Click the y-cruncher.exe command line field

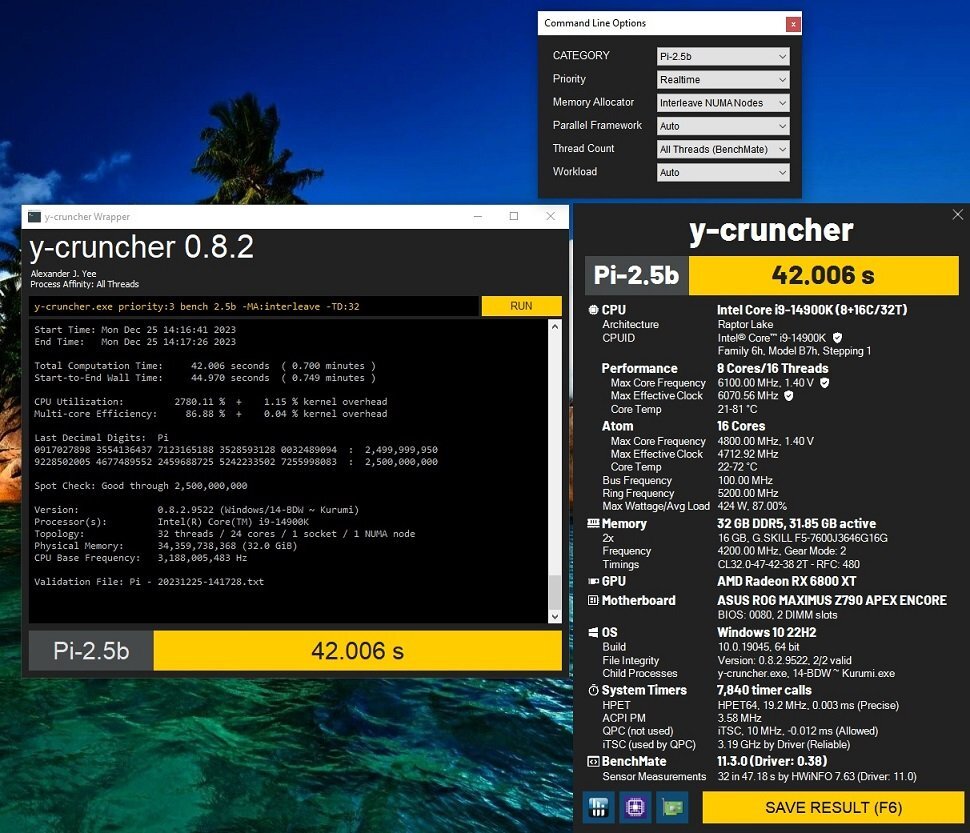[254, 306]
